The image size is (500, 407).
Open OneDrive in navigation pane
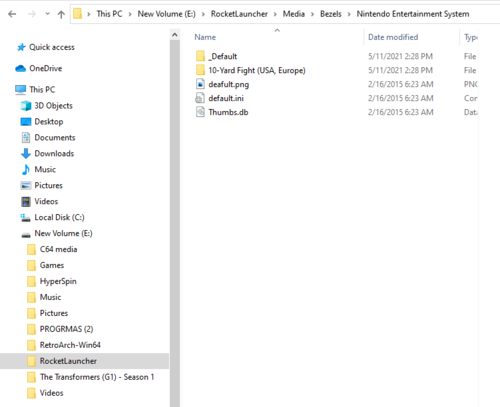[46, 68]
